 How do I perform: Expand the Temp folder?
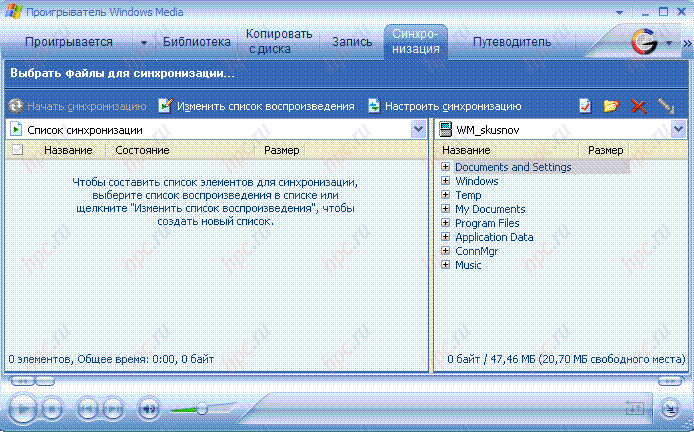click(x=446, y=195)
